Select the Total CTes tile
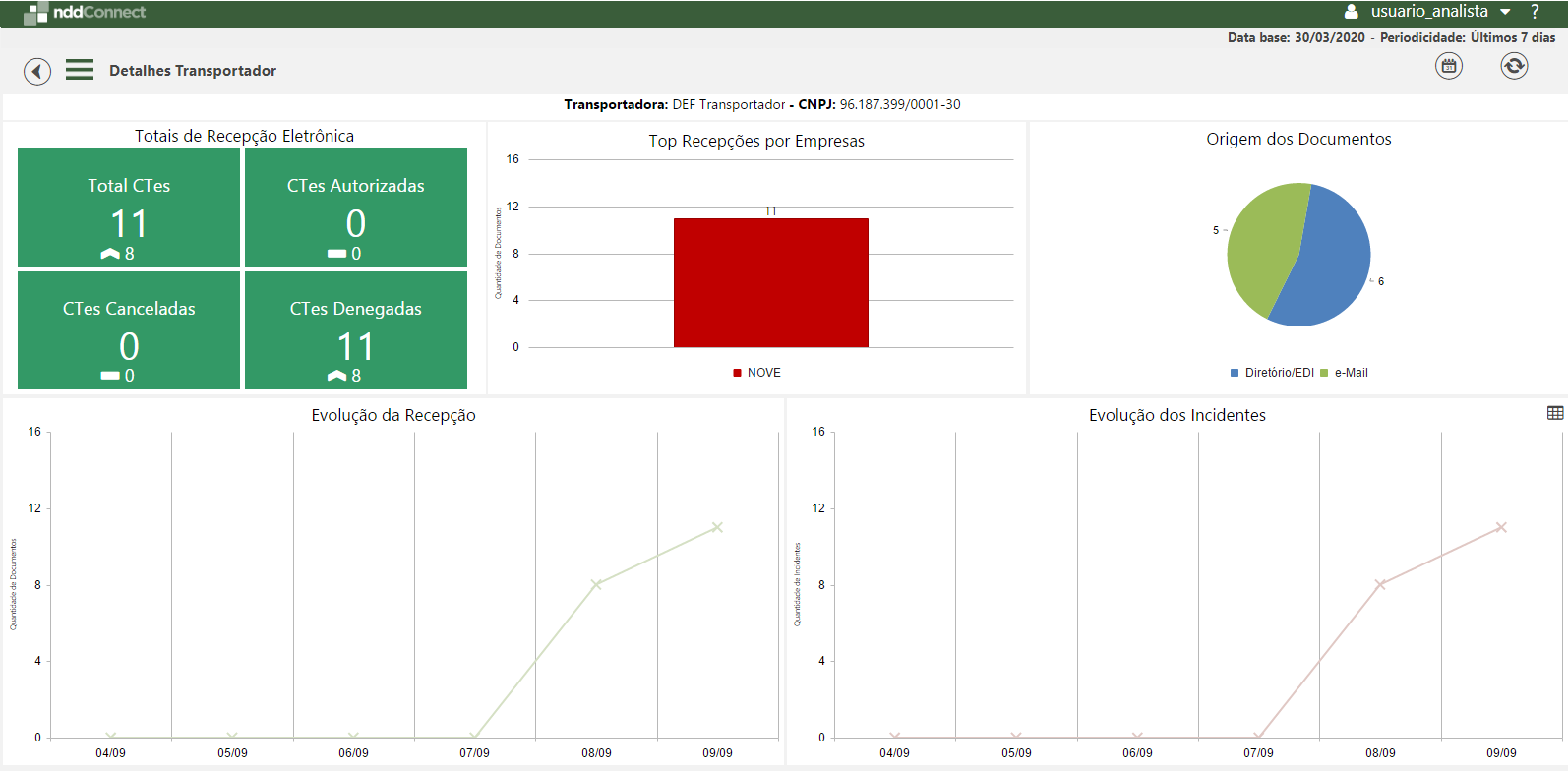This screenshot has height=771, width=1568. (x=129, y=208)
